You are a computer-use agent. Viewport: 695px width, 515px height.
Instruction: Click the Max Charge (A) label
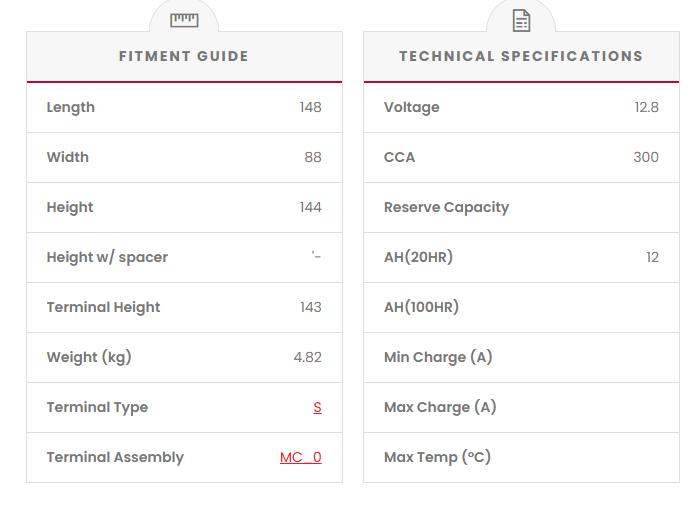440,407
